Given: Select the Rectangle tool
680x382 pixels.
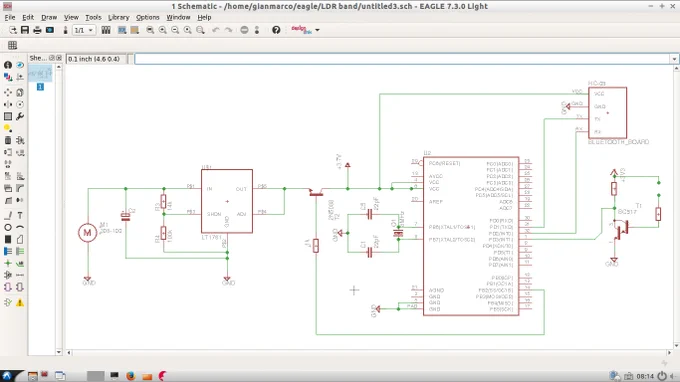Looking at the screenshot, I should [8, 239].
